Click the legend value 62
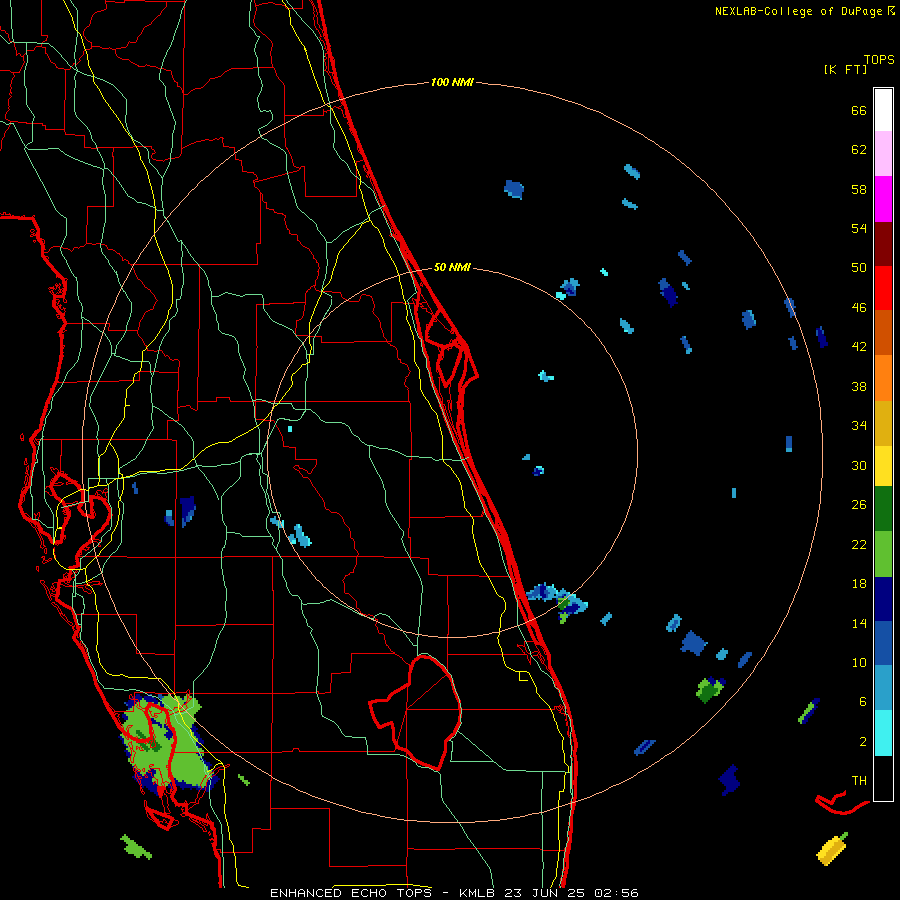 (859, 150)
